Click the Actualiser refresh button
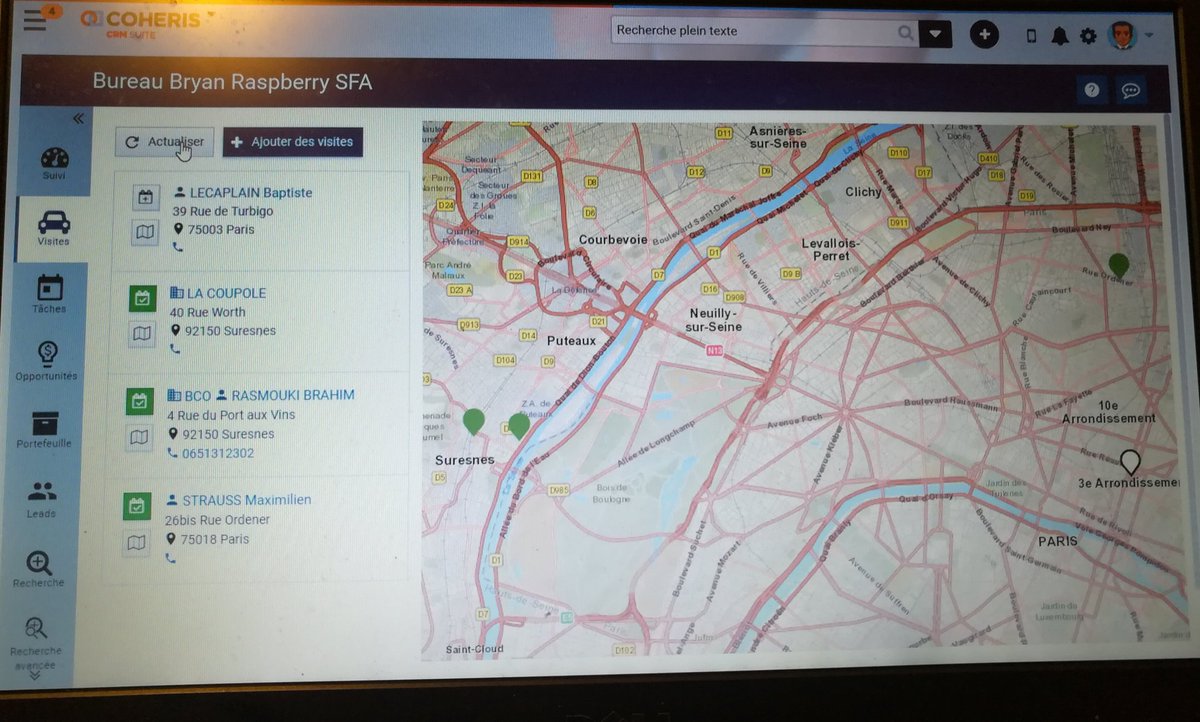The width and height of the screenshot is (1200, 722). tap(164, 142)
